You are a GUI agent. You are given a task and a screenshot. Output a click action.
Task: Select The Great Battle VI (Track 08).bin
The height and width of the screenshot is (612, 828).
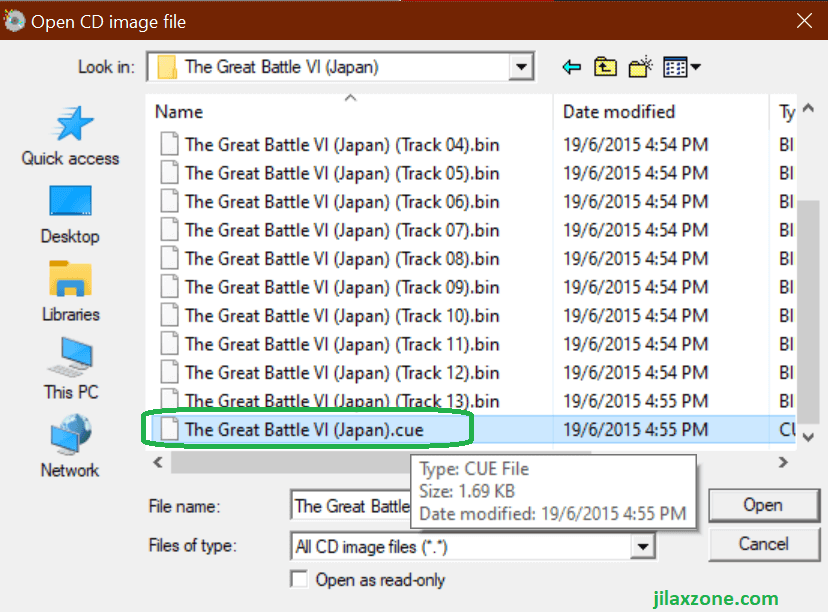click(342, 258)
